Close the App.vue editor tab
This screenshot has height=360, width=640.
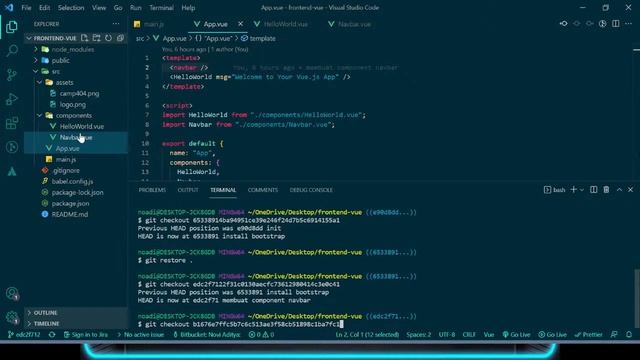click(x=240, y=24)
